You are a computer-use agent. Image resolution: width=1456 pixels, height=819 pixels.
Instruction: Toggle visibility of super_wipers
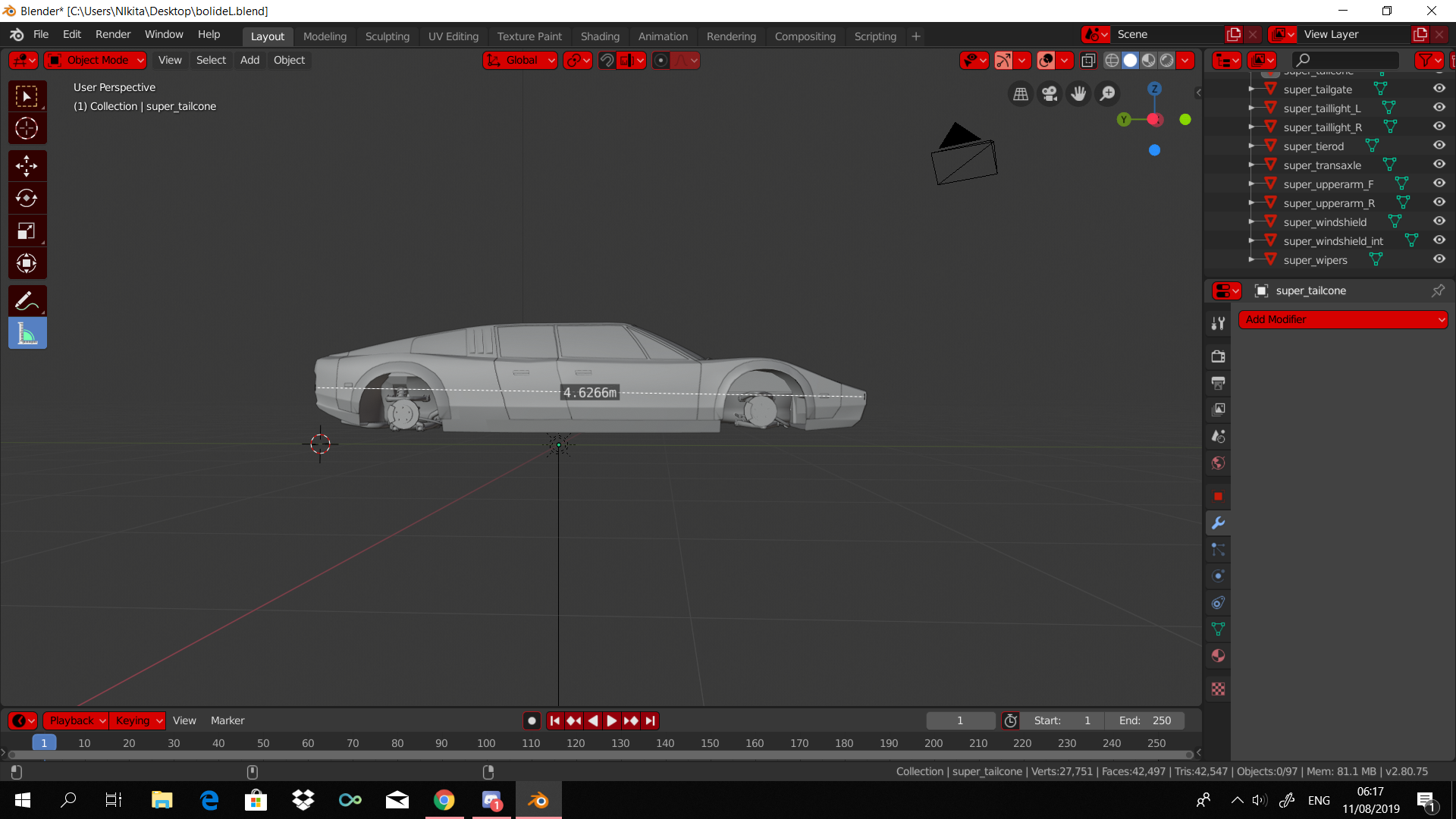[1439, 259]
